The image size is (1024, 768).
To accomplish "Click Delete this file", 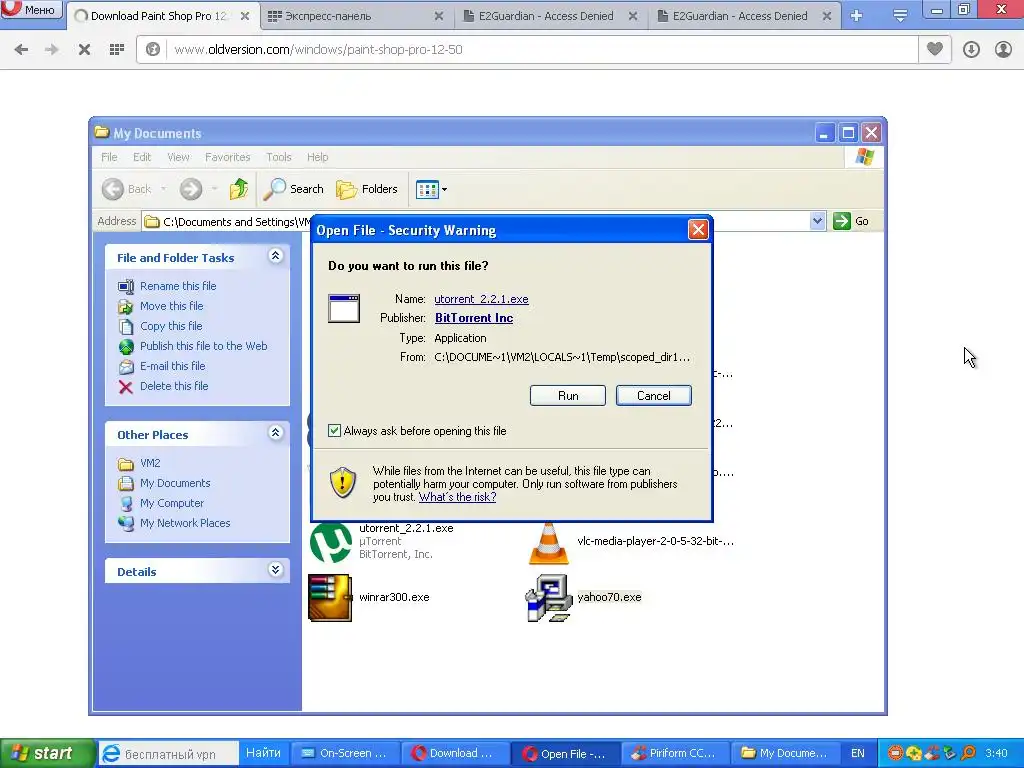I will tap(174, 386).
